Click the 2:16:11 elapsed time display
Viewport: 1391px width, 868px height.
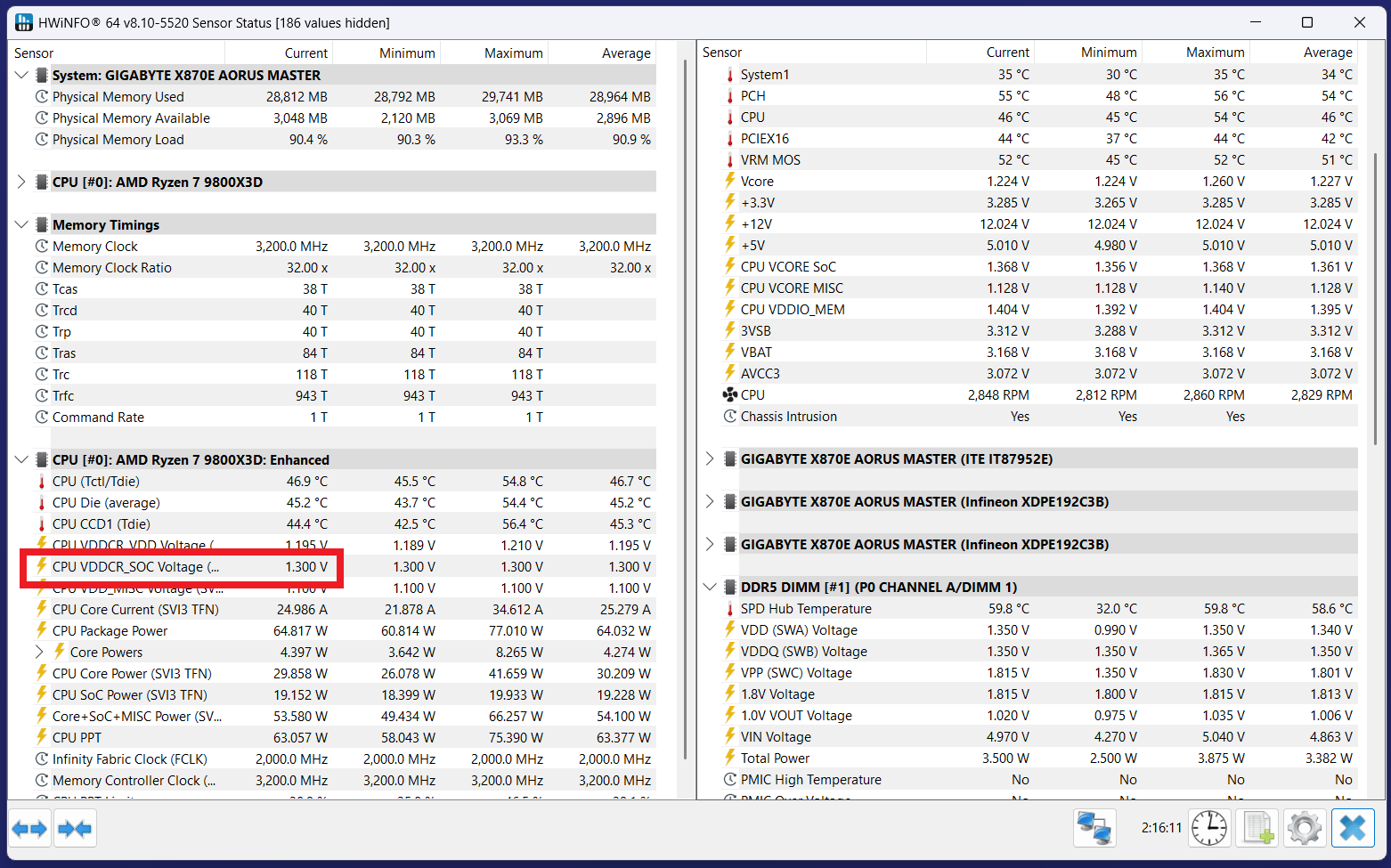(x=1161, y=828)
